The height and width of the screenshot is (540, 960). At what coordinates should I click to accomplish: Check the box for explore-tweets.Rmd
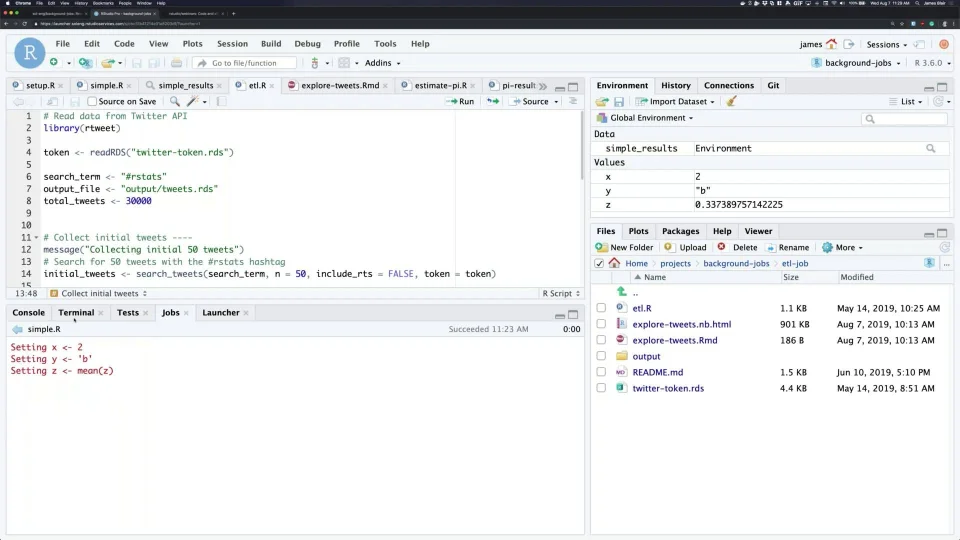click(601, 340)
